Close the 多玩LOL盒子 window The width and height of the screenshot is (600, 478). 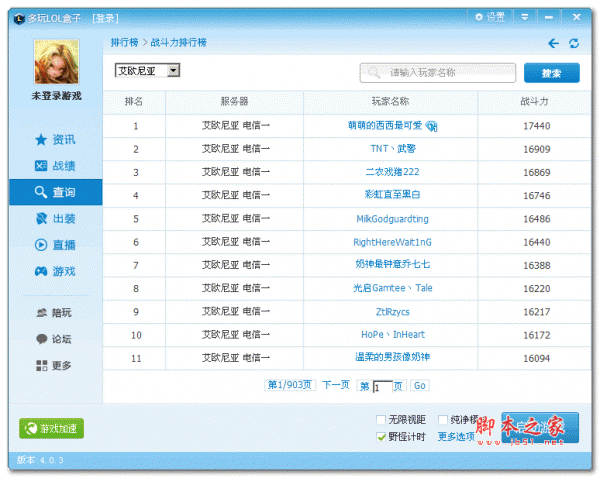tap(576, 17)
